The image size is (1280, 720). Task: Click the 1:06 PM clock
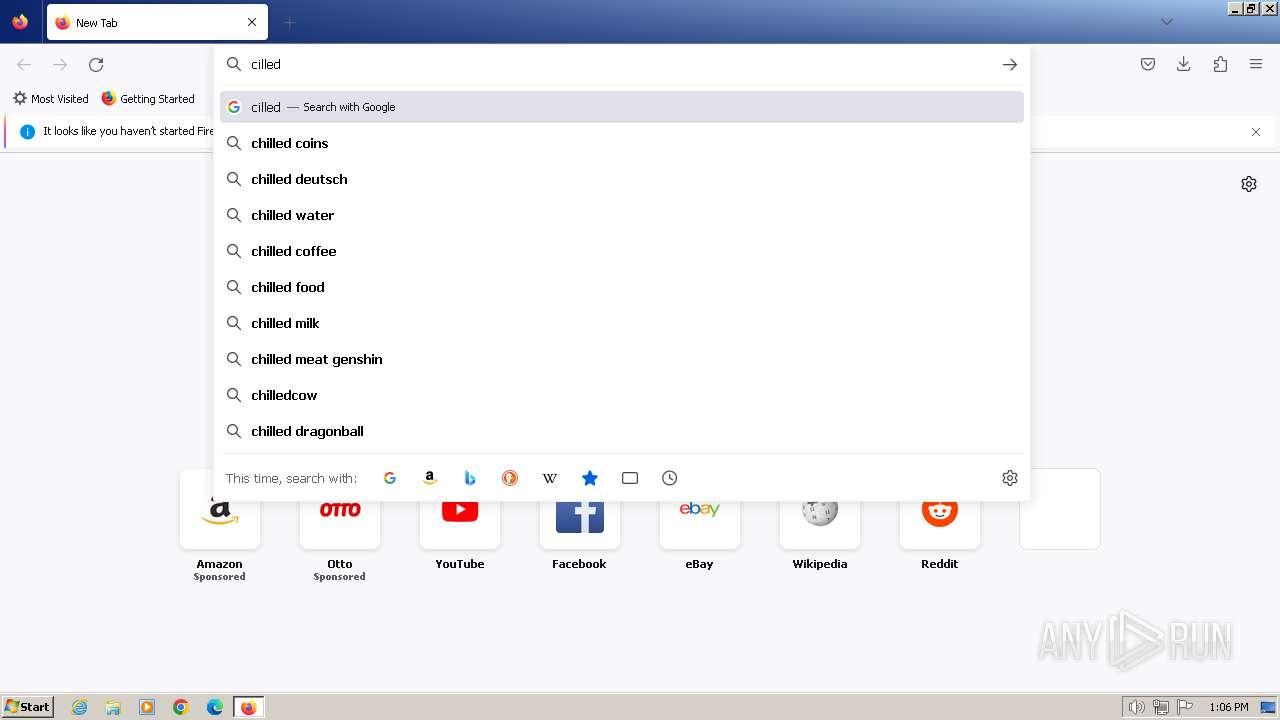[x=1228, y=707]
